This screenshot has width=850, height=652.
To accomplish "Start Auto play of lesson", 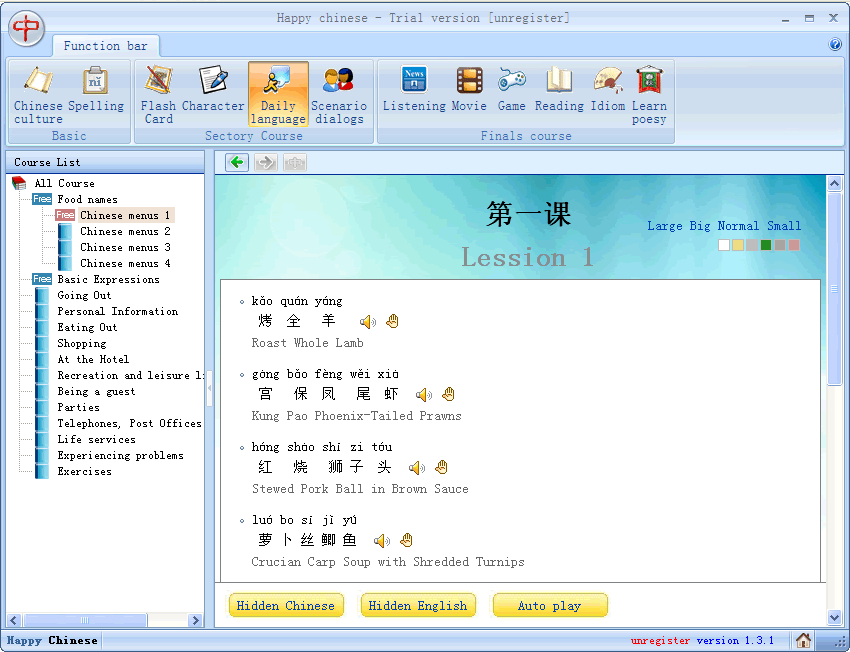I will click(550, 605).
